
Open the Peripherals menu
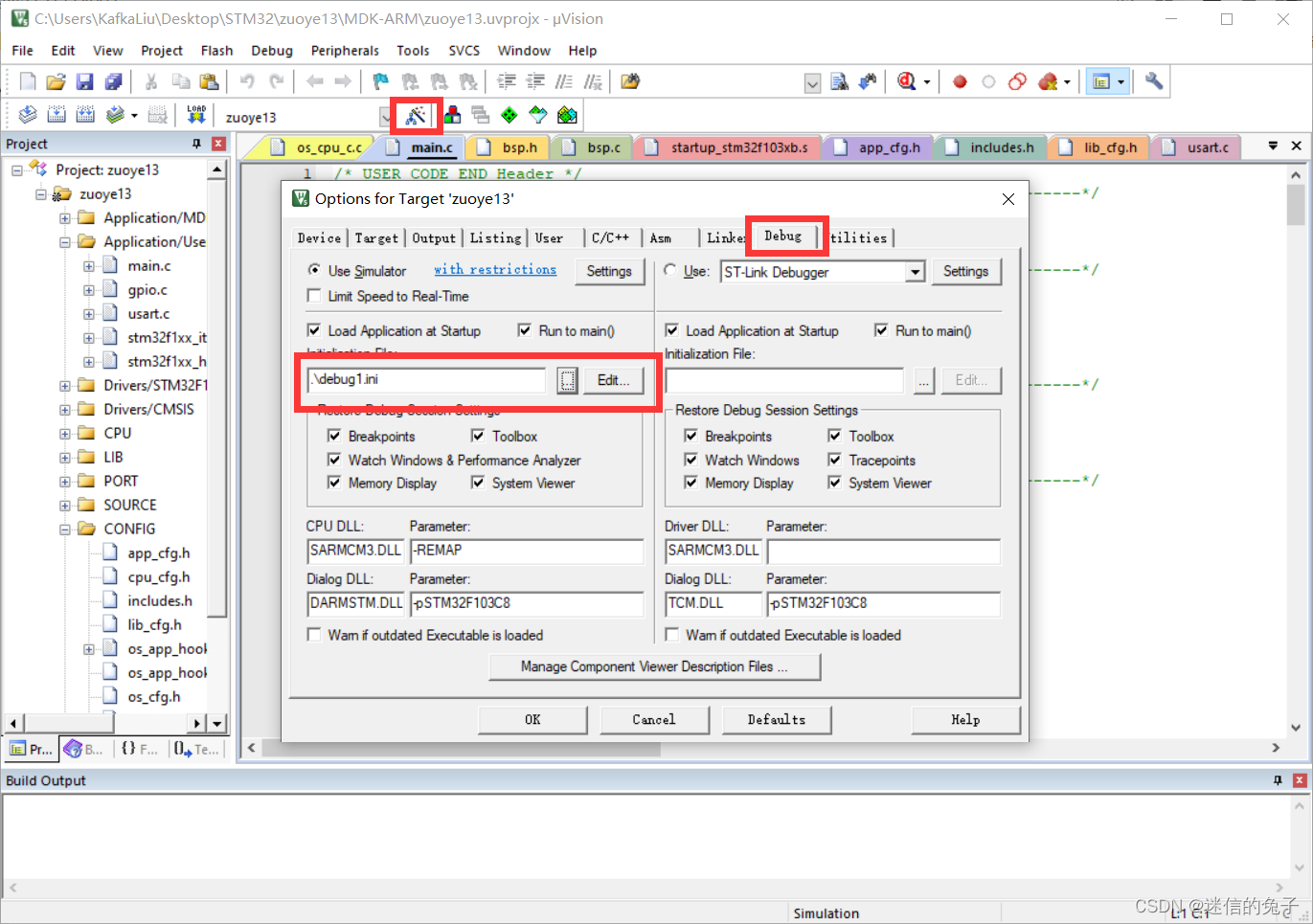coord(345,51)
